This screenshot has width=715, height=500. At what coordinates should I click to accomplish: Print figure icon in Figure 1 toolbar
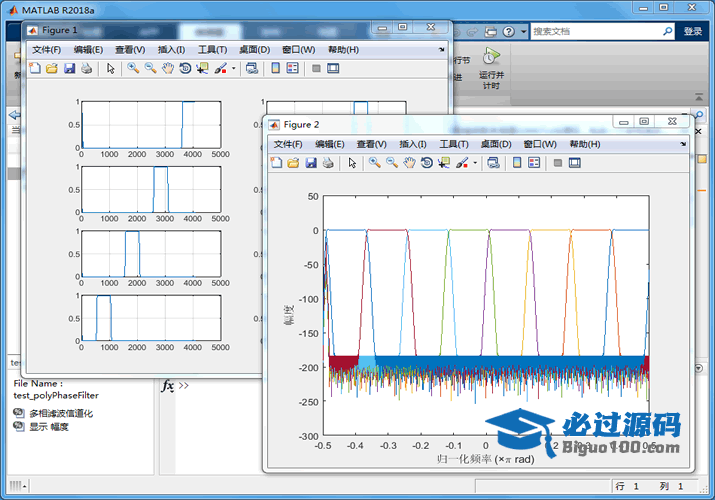[87, 68]
